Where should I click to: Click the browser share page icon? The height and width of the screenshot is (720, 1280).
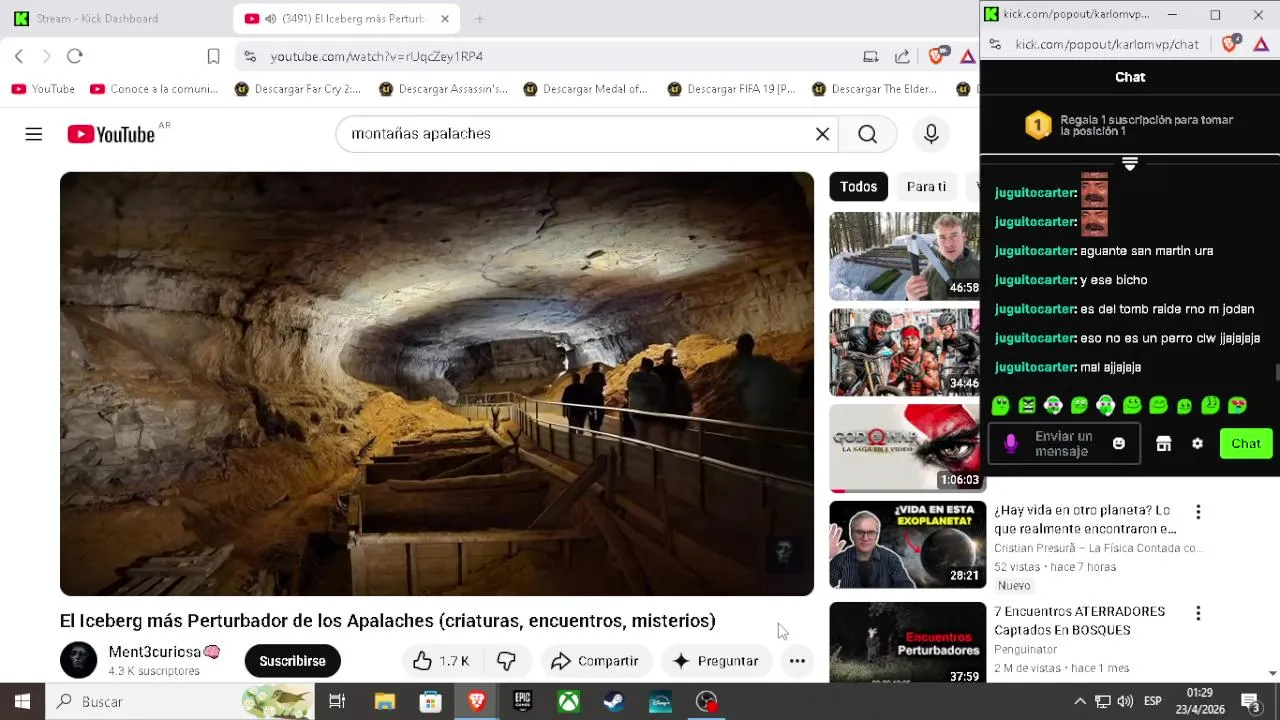902,57
